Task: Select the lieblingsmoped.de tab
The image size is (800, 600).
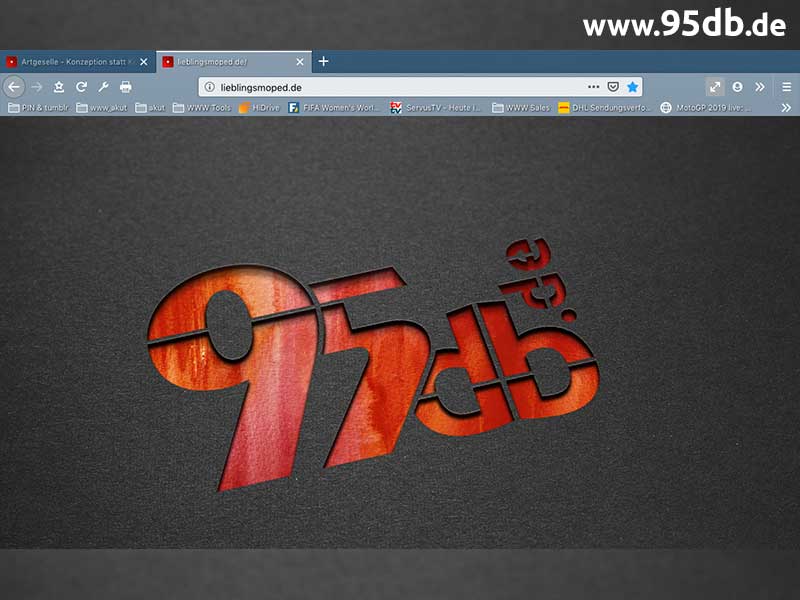Action: [234, 62]
